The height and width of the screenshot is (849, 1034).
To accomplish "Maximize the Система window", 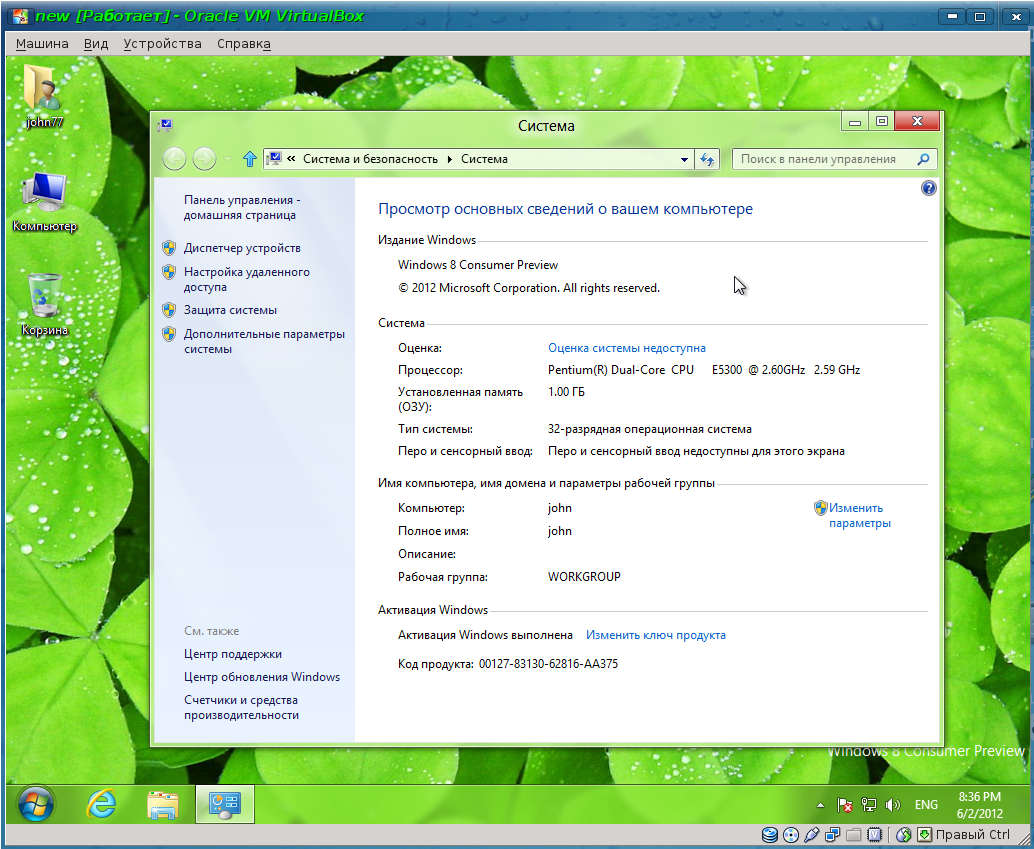I will [882, 122].
